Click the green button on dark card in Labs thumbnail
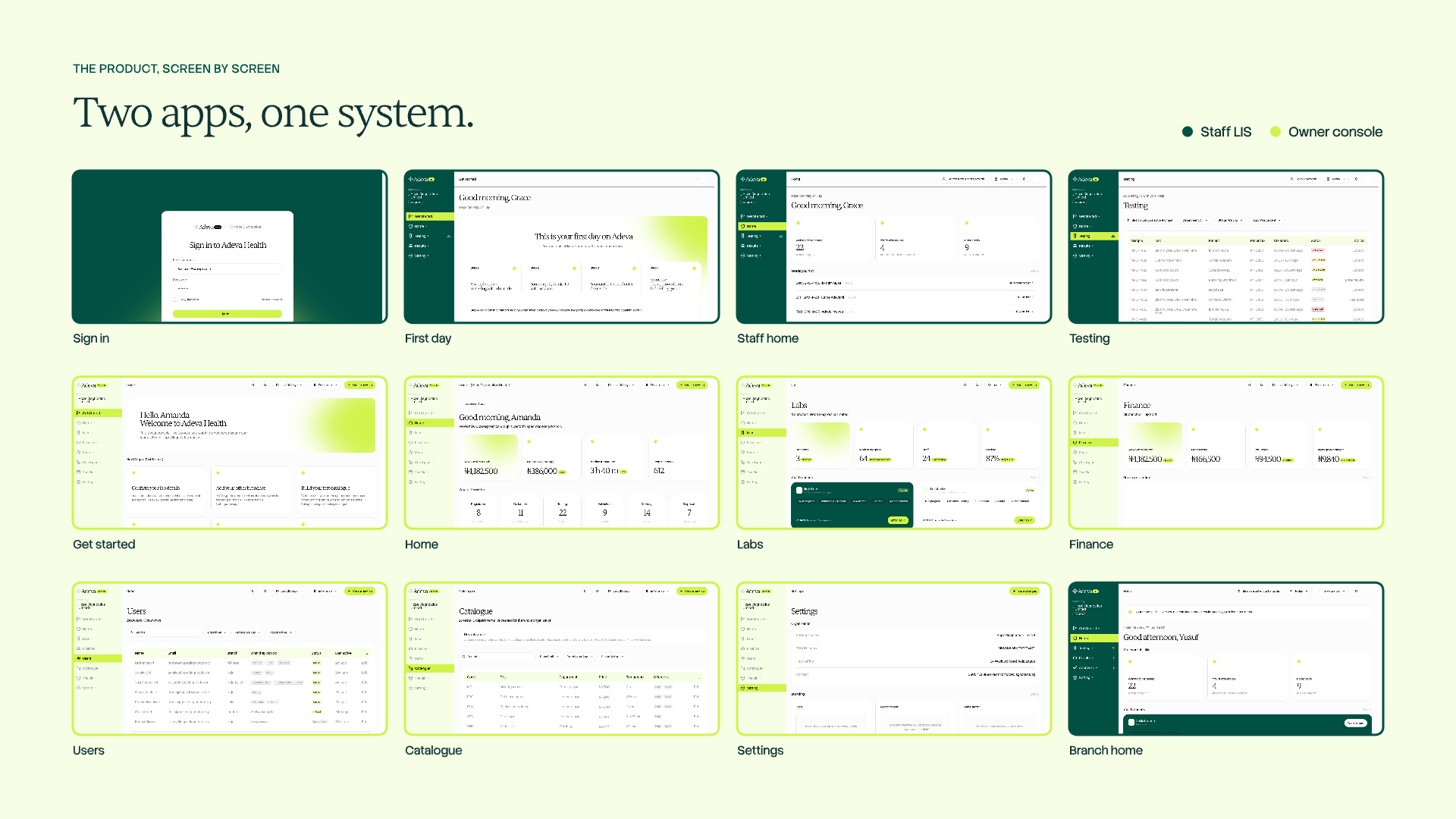The width and height of the screenshot is (1456, 819). point(898,520)
